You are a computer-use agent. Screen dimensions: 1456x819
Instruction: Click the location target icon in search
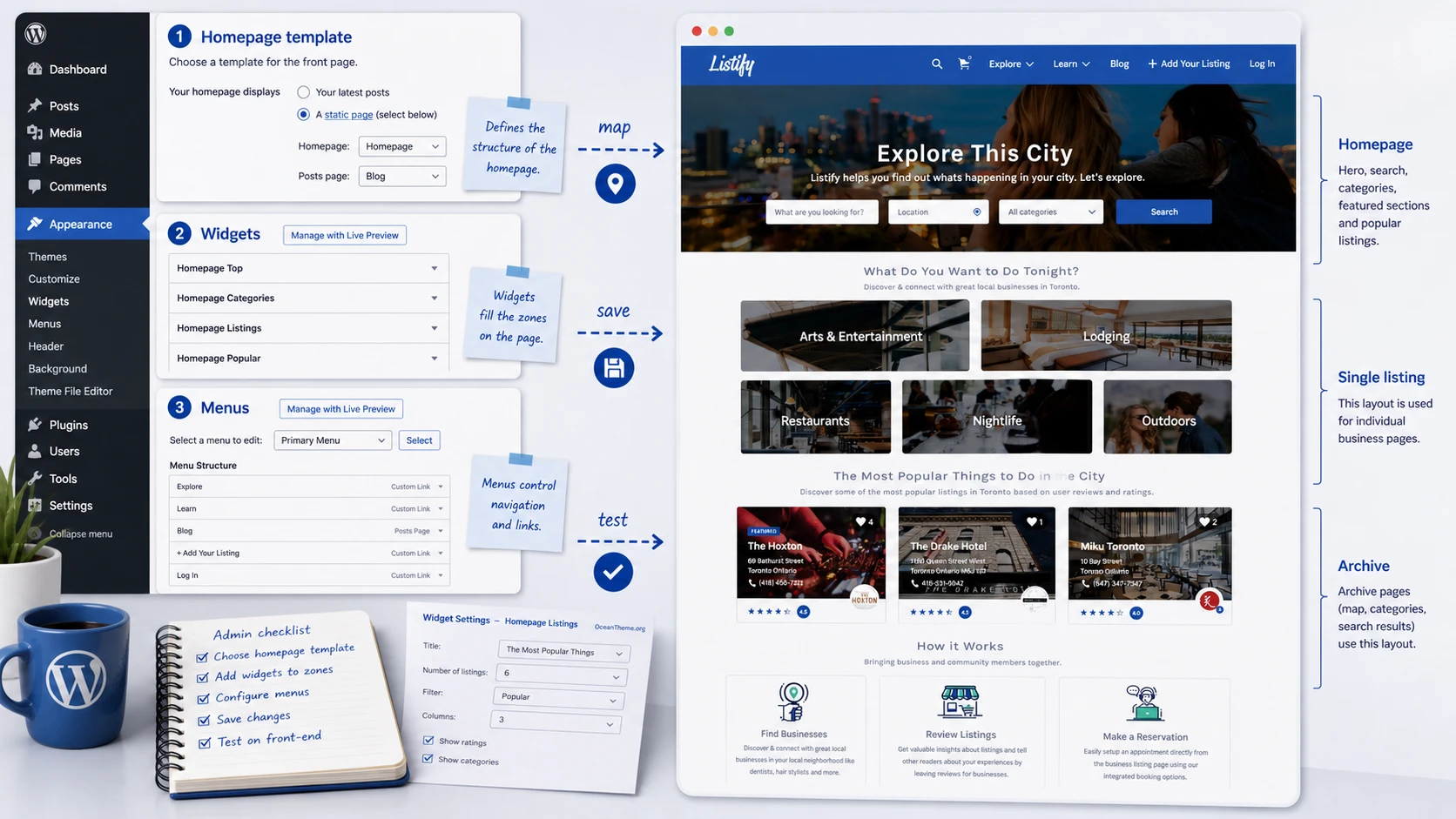click(x=977, y=211)
